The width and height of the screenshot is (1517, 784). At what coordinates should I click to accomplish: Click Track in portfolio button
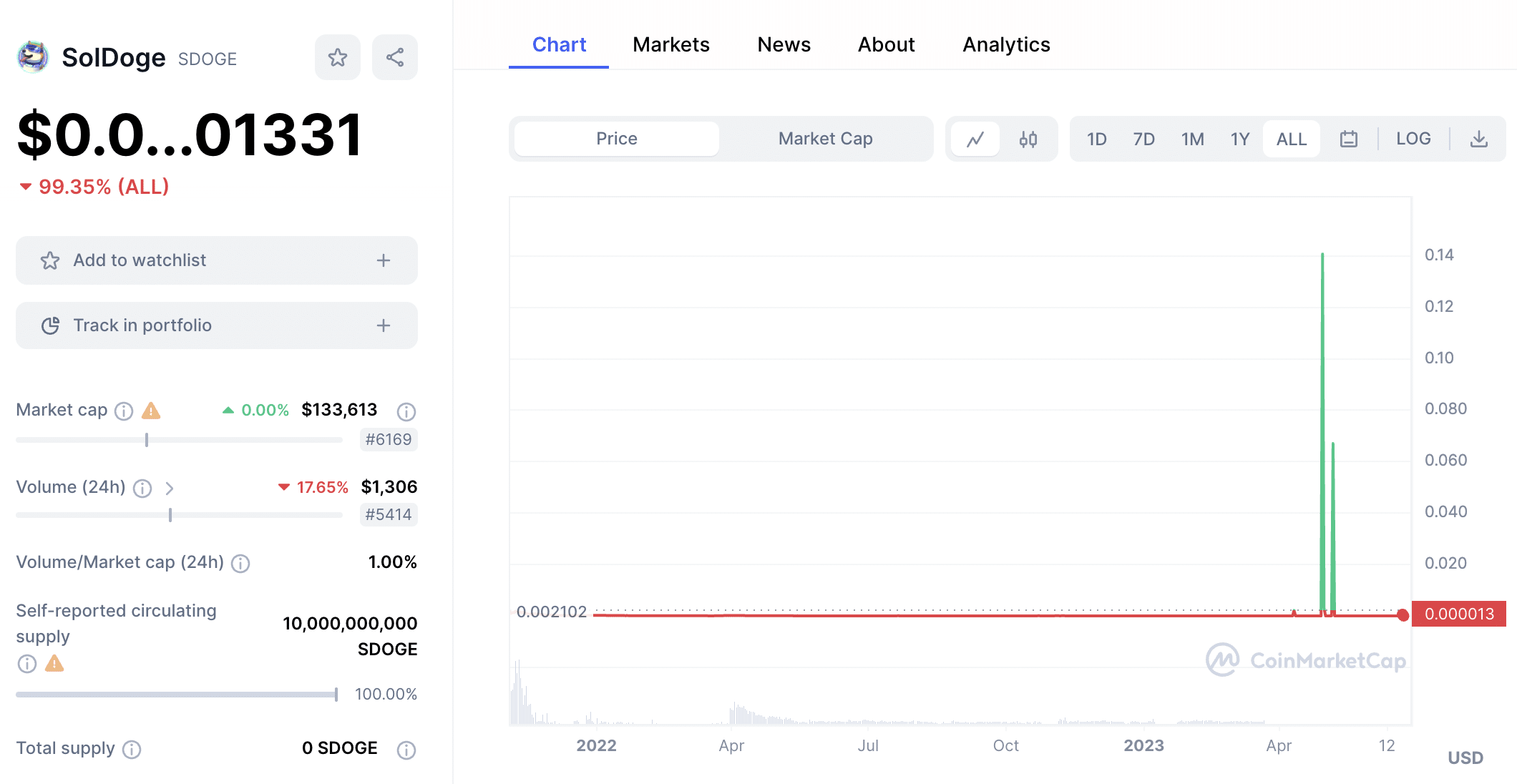click(x=217, y=325)
